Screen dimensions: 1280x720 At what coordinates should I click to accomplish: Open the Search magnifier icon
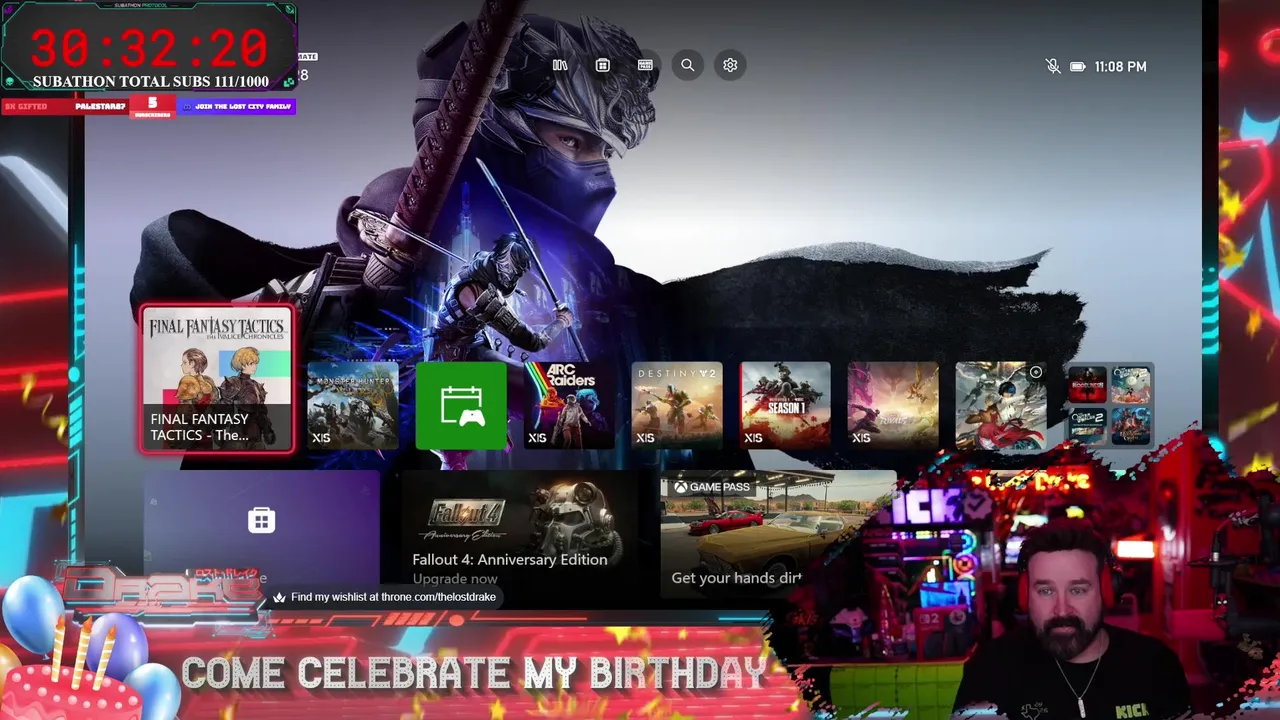[688, 65]
